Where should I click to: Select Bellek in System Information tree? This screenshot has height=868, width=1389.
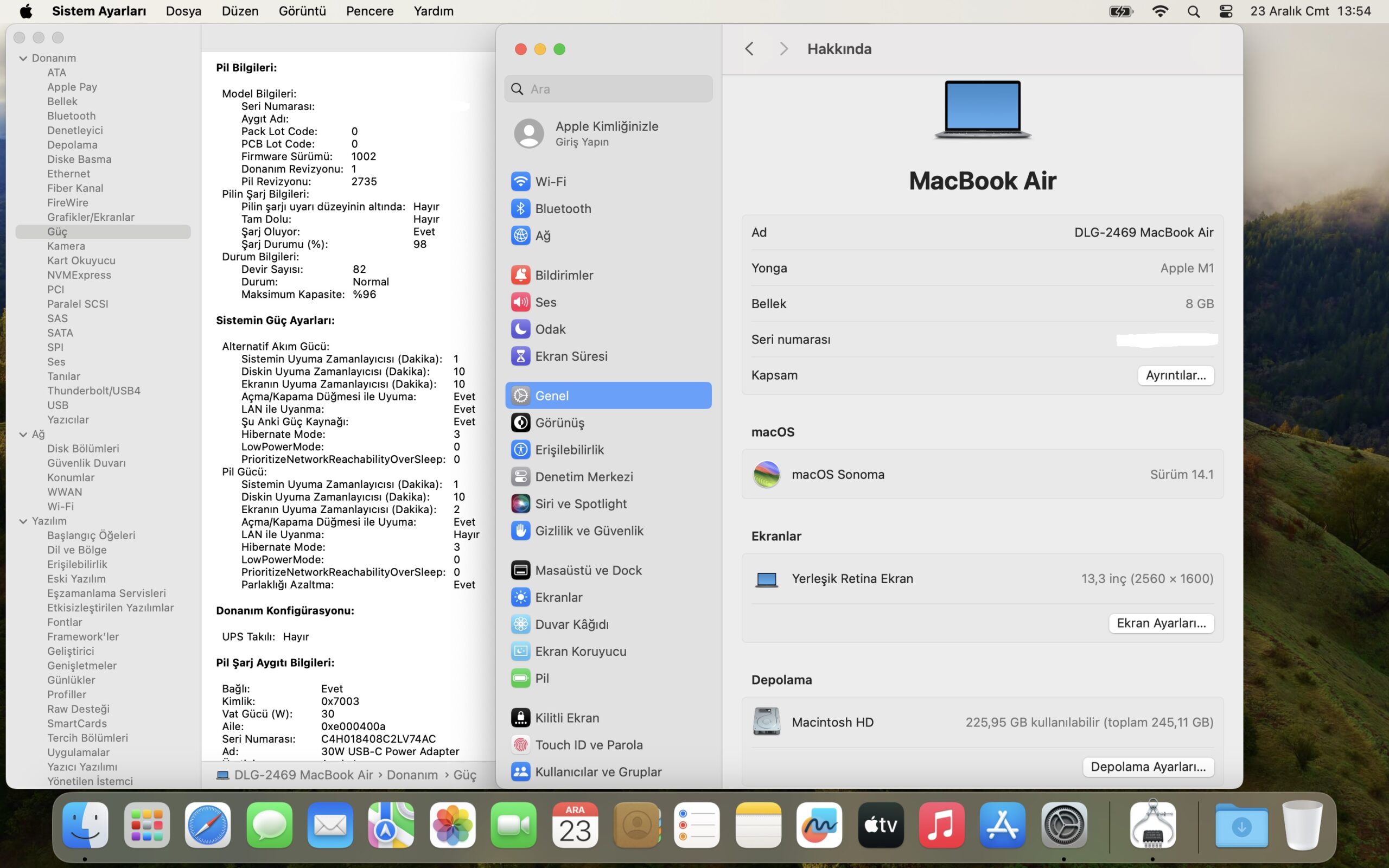[x=62, y=101]
